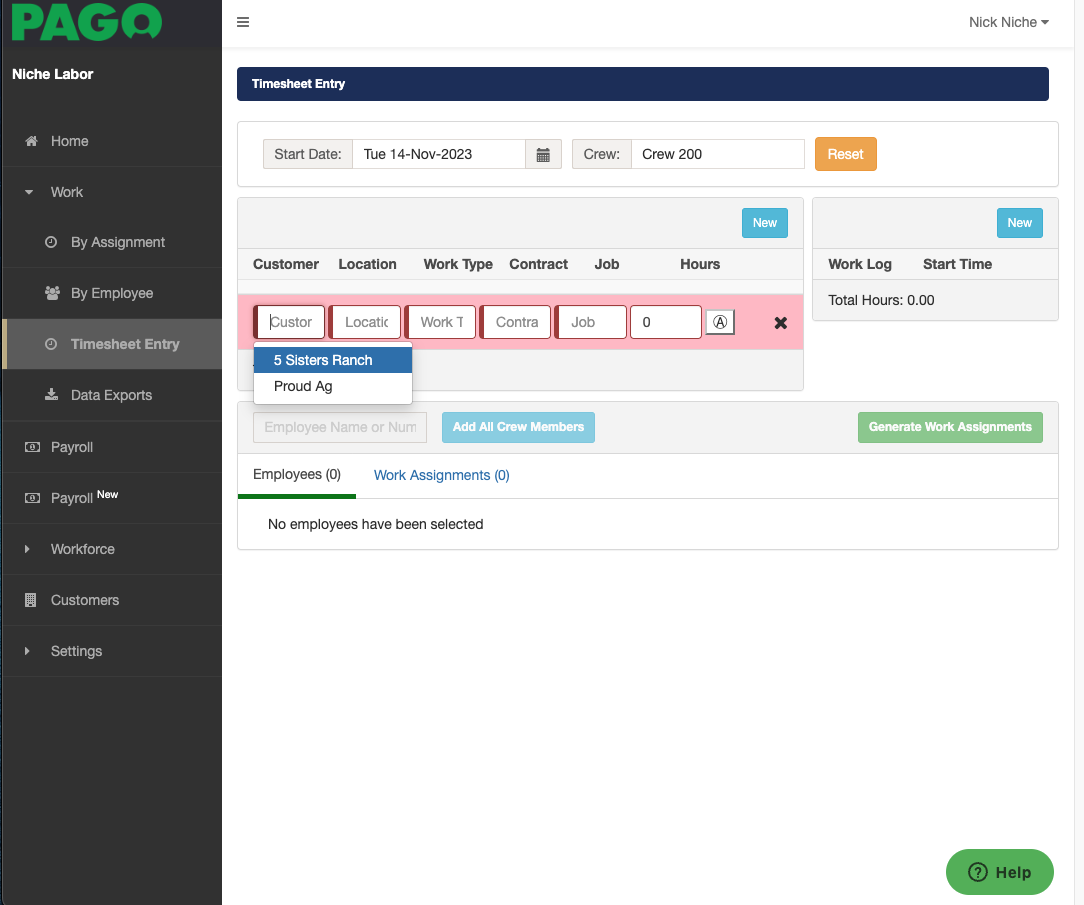Click the circled A auto-hours icon
This screenshot has height=905, width=1084.
[720, 322]
